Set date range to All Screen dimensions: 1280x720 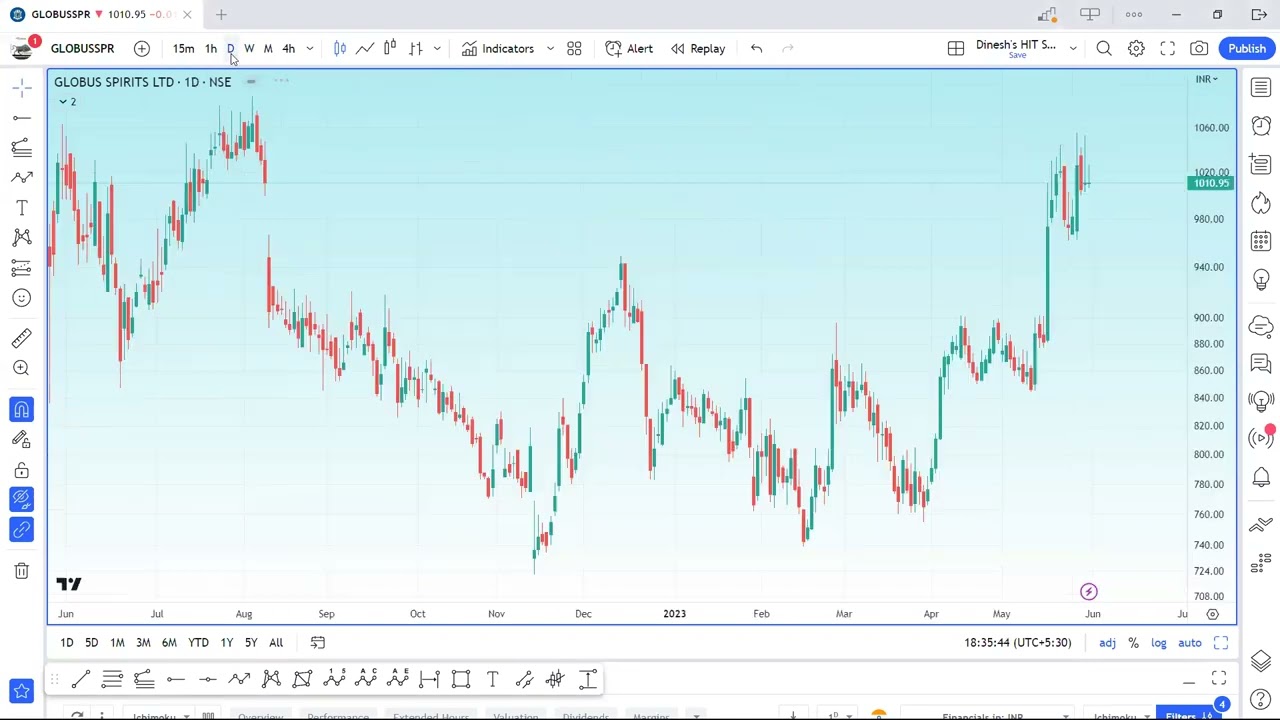point(276,643)
